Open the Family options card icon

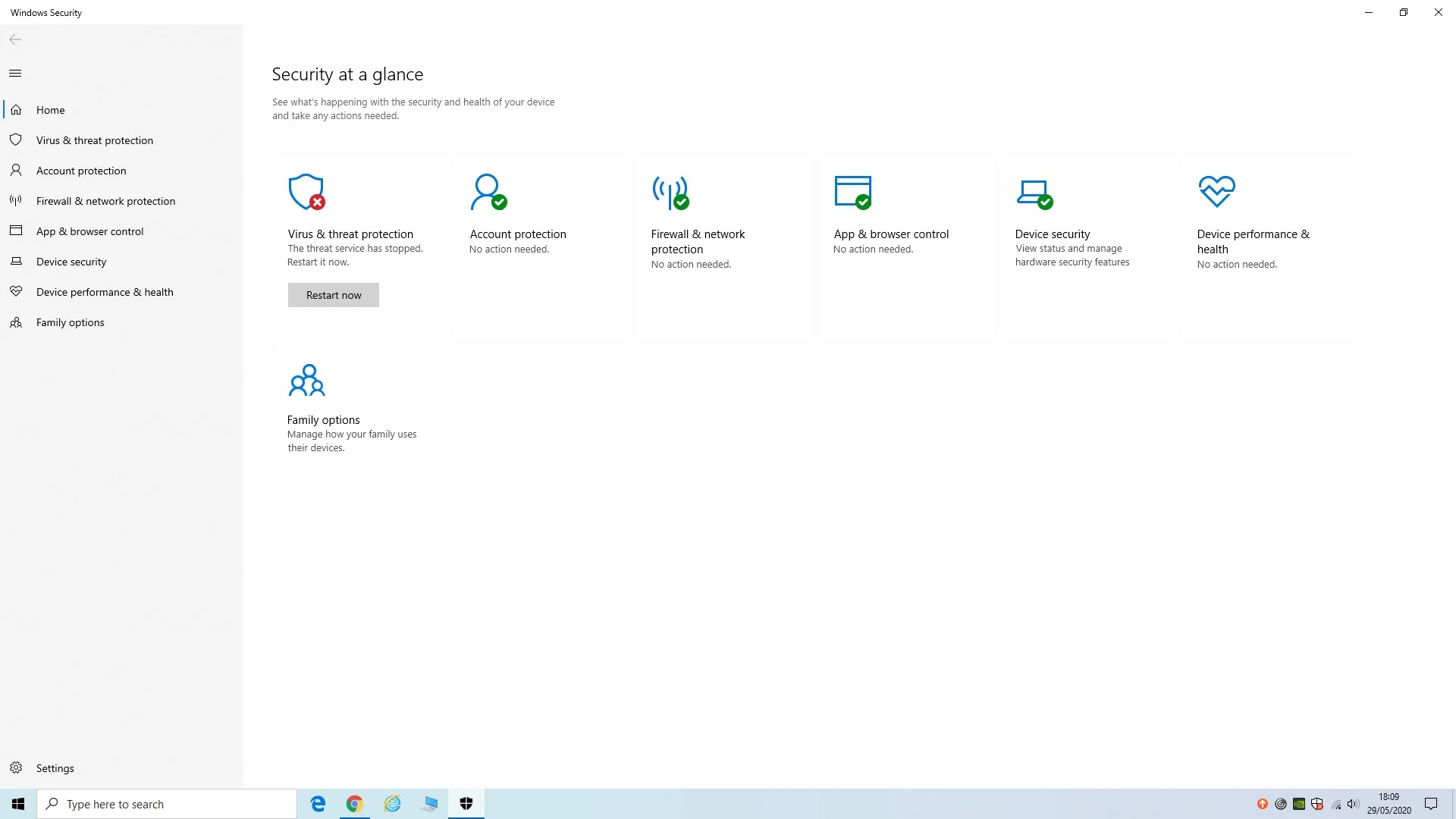tap(306, 380)
